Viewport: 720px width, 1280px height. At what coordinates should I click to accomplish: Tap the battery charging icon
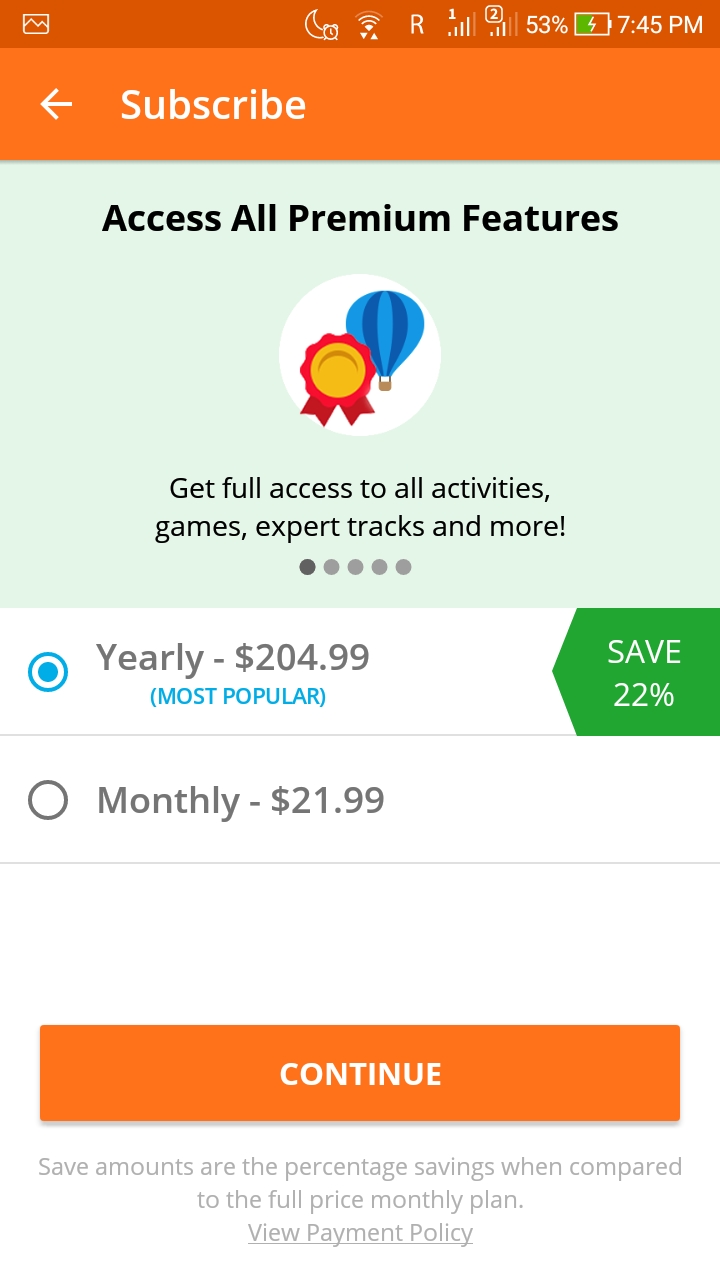[592, 25]
